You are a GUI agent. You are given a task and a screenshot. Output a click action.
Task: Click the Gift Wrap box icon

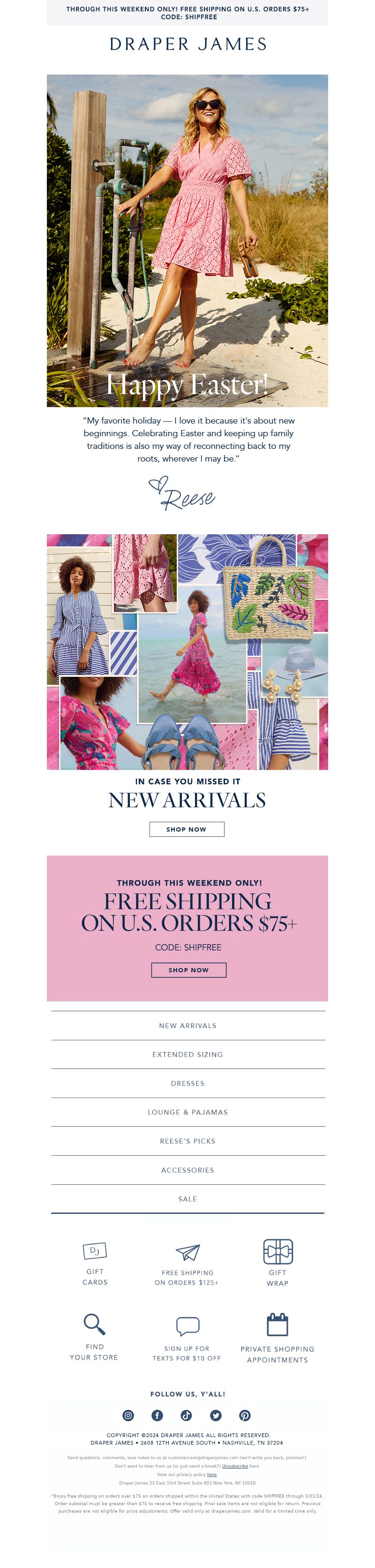click(277, 1251)
